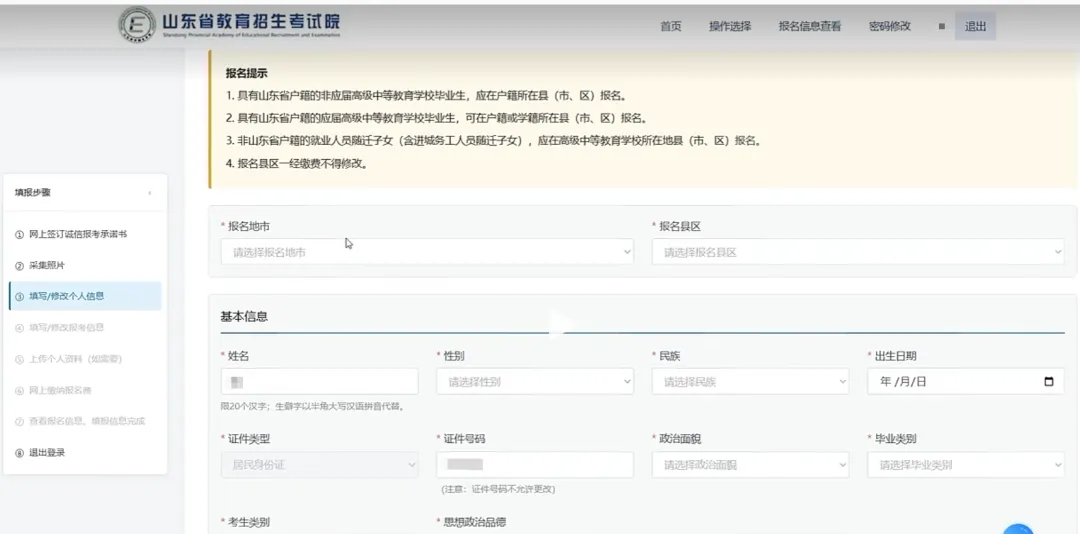Click the 基本信息 section heading

(244, 317)
